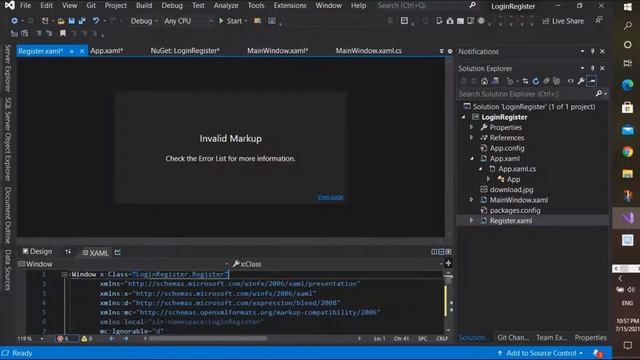Click the Solution Explorer Refresh icon

coord(536,81)
